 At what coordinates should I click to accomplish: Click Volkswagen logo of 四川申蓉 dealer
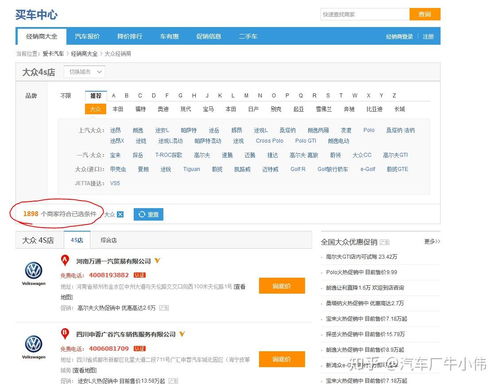34,347
